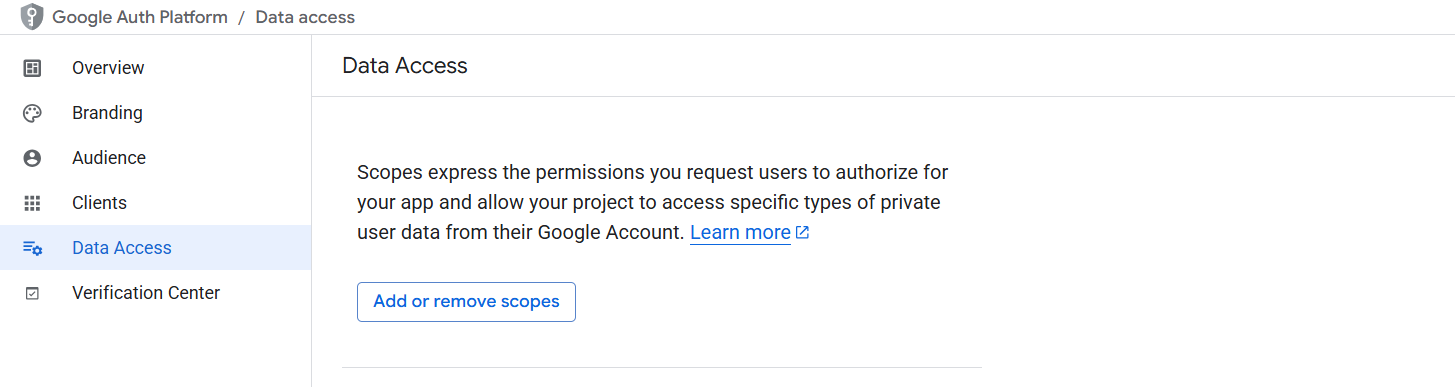Follow the Learn more link

click(x=740, y=232)
